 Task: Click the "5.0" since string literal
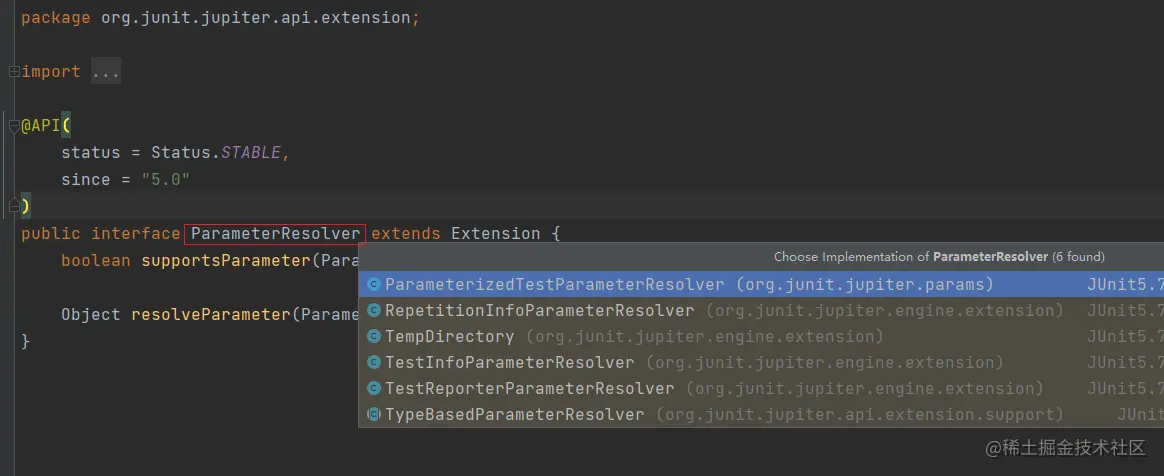[166, 180]
